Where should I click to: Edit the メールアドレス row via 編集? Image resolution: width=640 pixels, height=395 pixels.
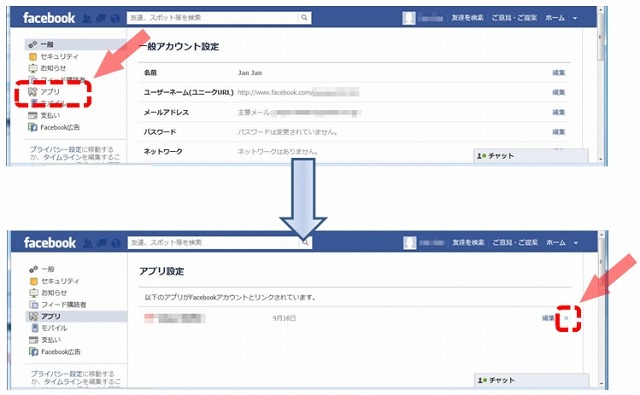[559, 112]
